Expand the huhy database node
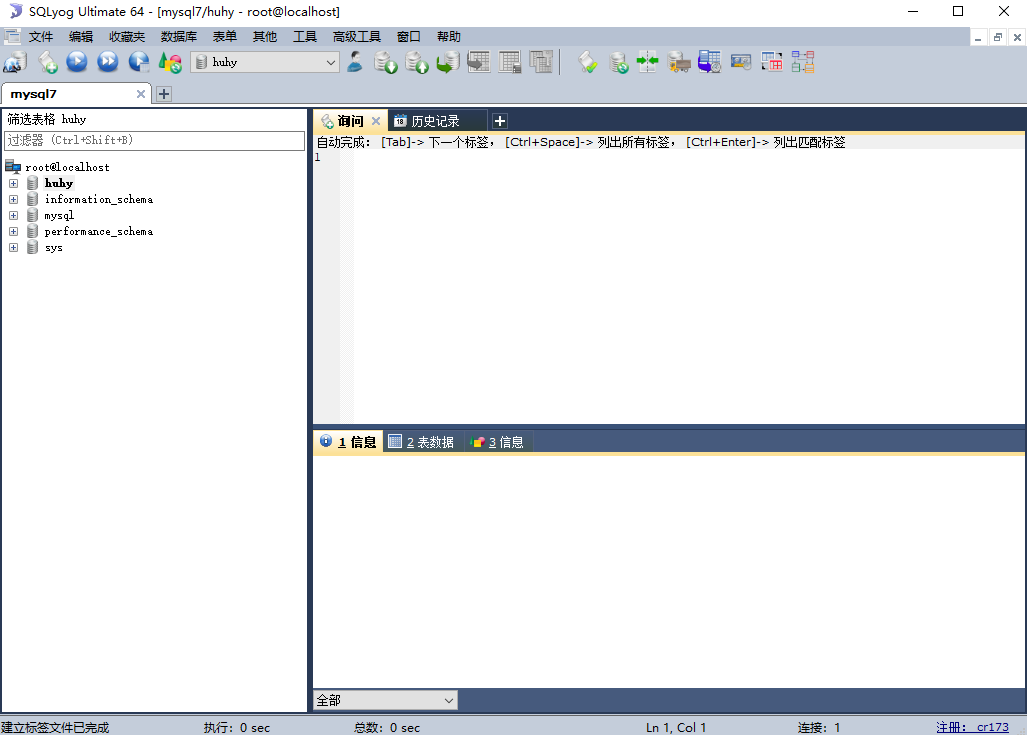1027x735 pixels. pyautogui.click(x=13, y=183)
